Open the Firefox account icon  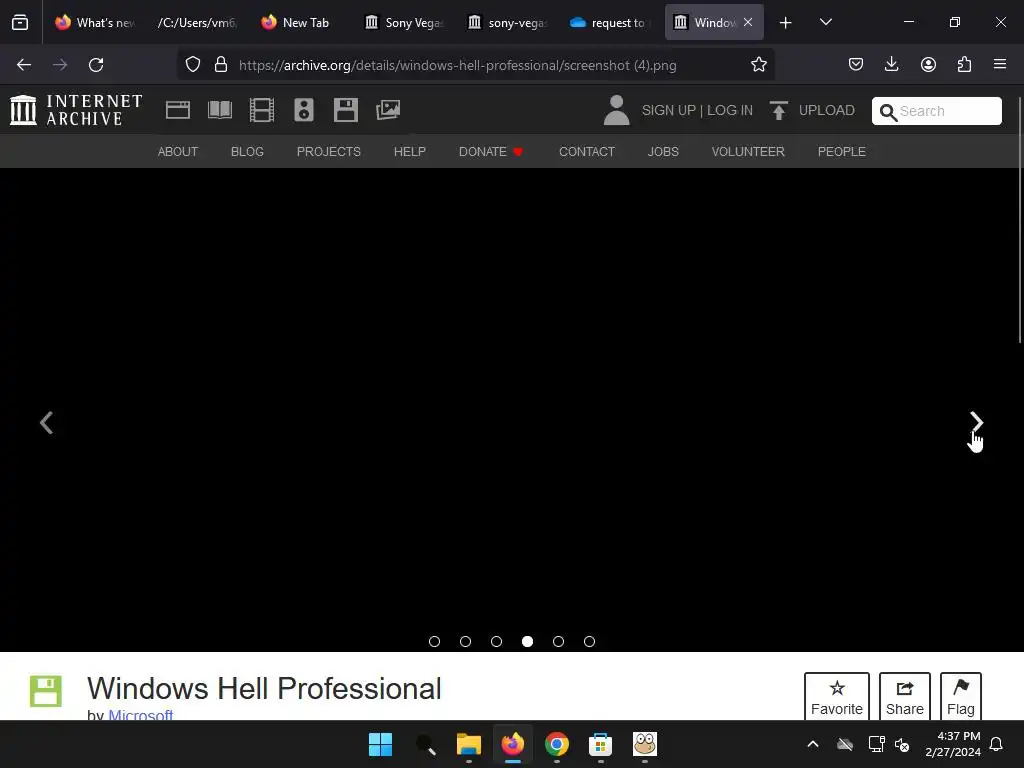928,64
